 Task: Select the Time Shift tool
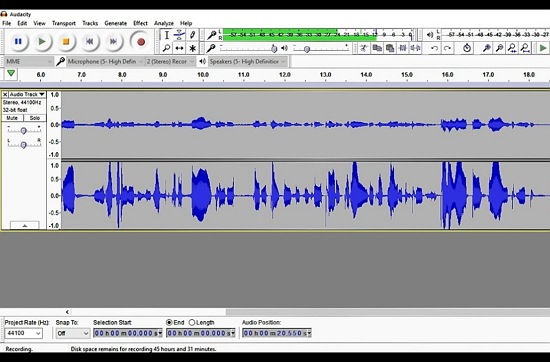(179, 48)
